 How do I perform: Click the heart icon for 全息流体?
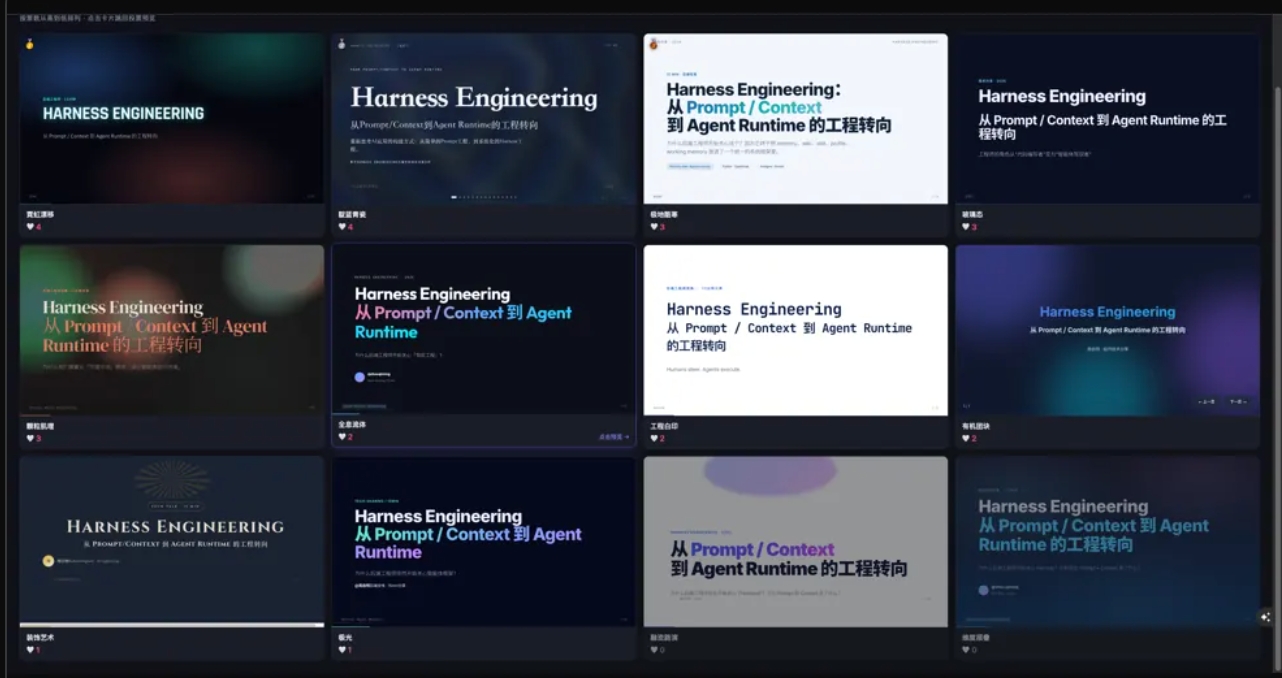[342, 437]
